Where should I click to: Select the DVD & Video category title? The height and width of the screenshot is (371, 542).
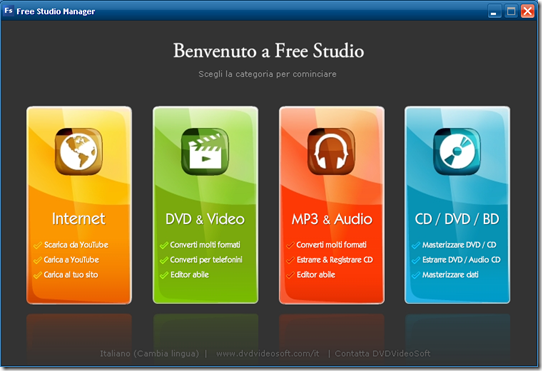pyautogui.click(x=205, y=219)
